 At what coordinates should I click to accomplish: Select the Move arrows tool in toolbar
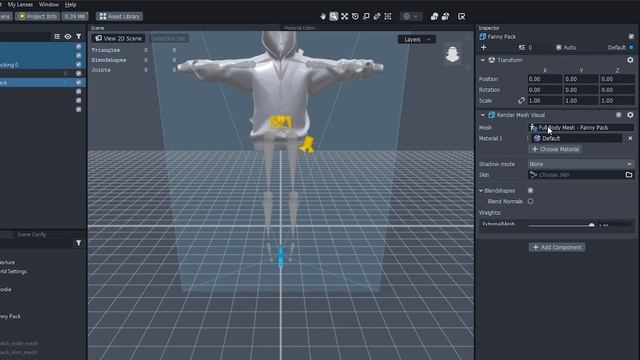pyautogui.click(x=344, y=16)
